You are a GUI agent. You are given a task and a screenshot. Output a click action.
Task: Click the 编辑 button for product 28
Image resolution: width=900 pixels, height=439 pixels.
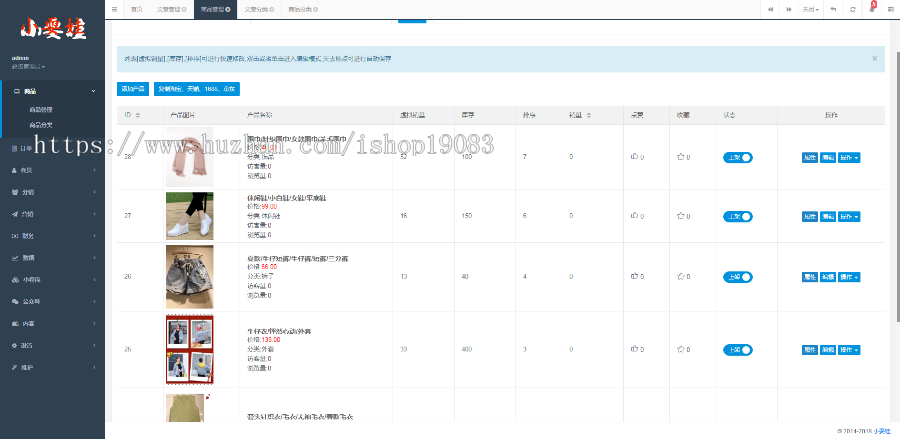click(828, 158)
